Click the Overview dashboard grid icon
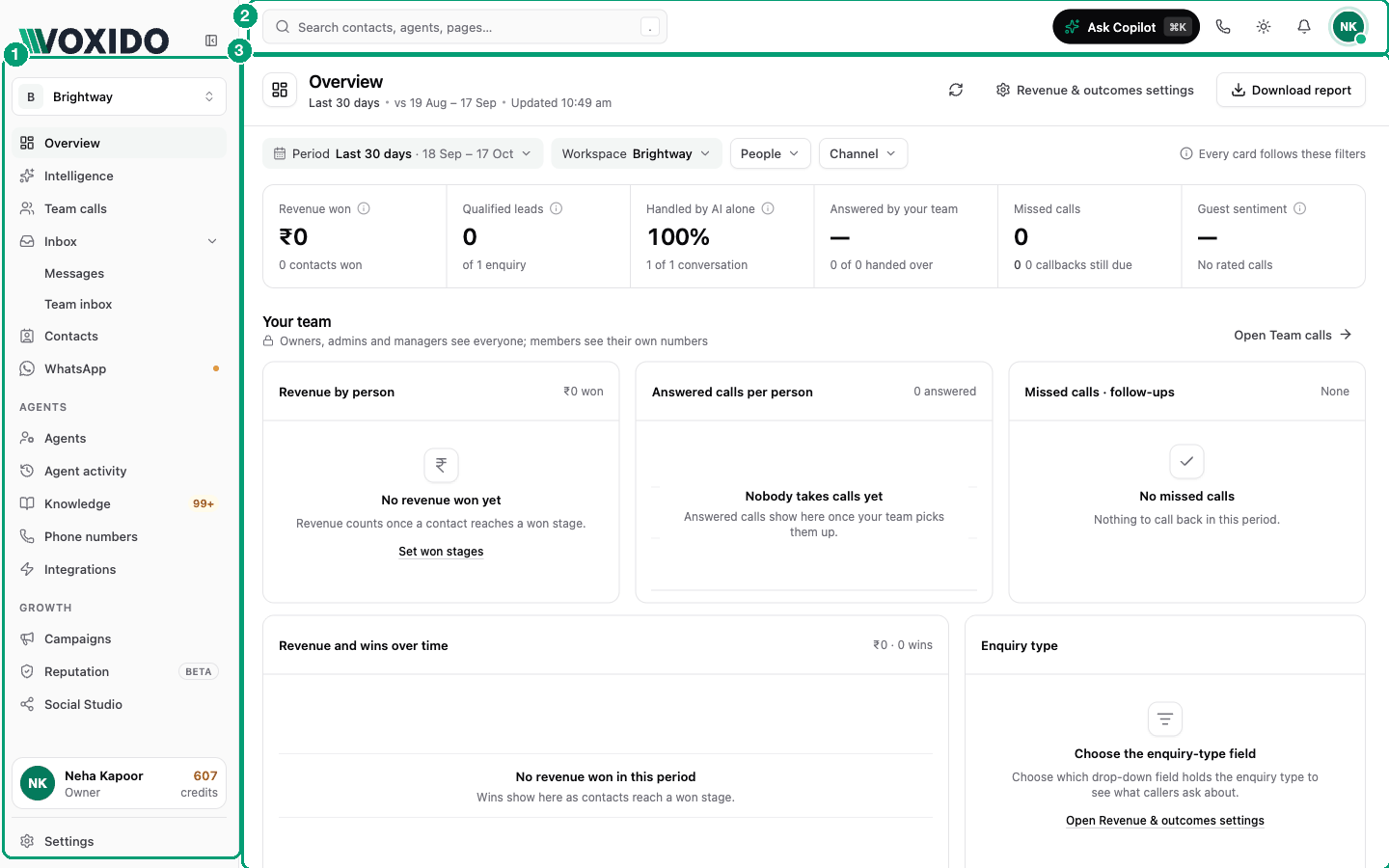Screen dimensions: 1389x868 click(x=280, y=90)
